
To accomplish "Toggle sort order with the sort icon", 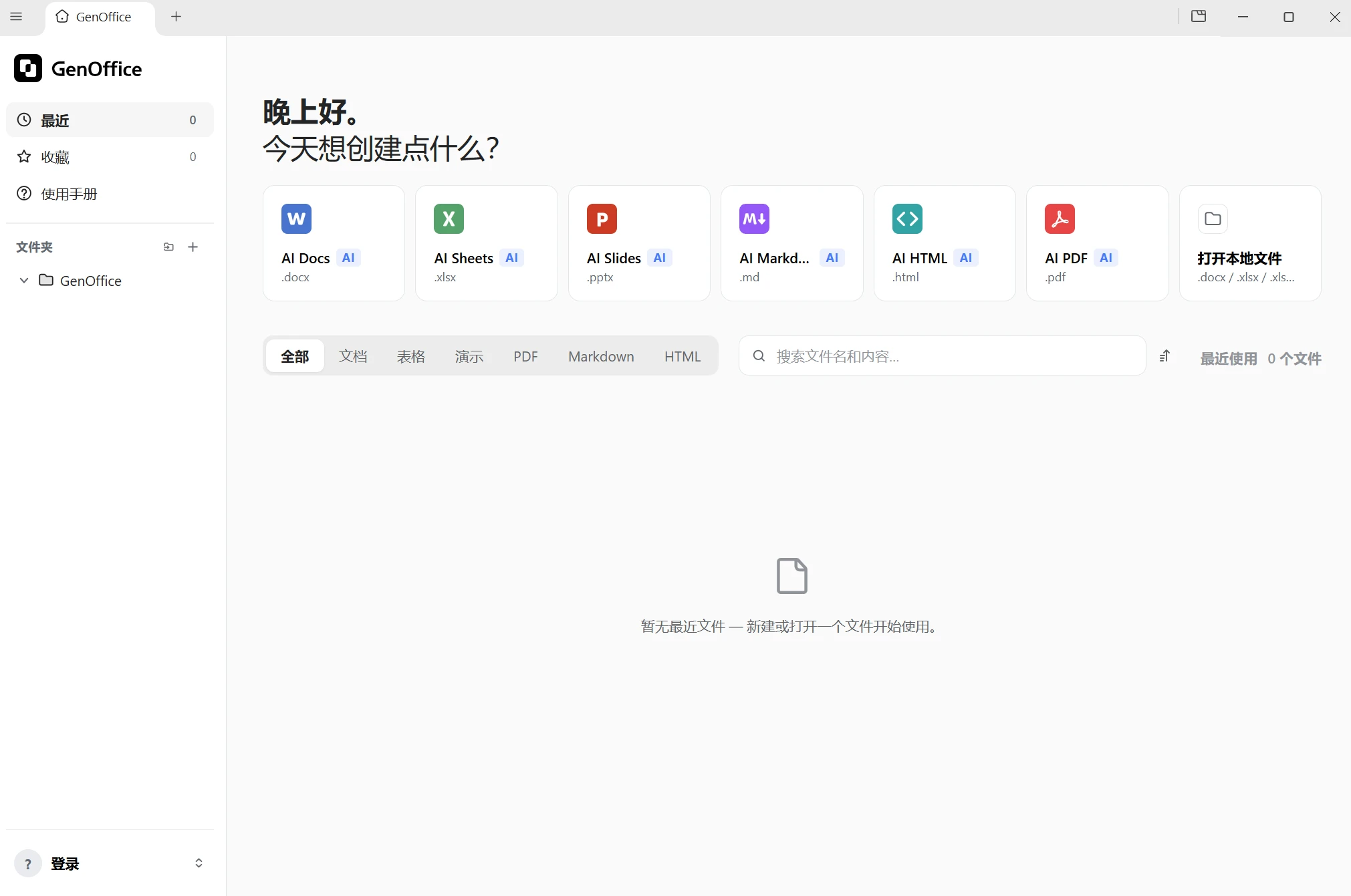I will click(x=1165, y=356).
